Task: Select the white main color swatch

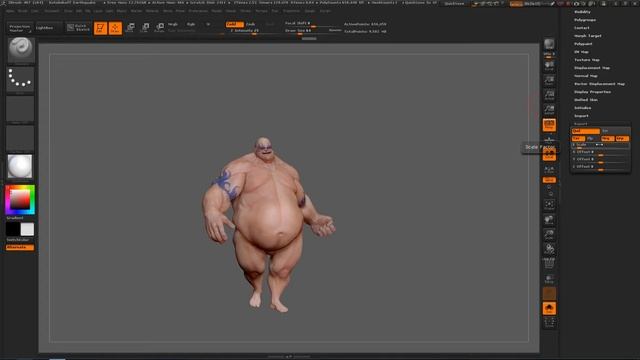Action: [x=27, y=229]
